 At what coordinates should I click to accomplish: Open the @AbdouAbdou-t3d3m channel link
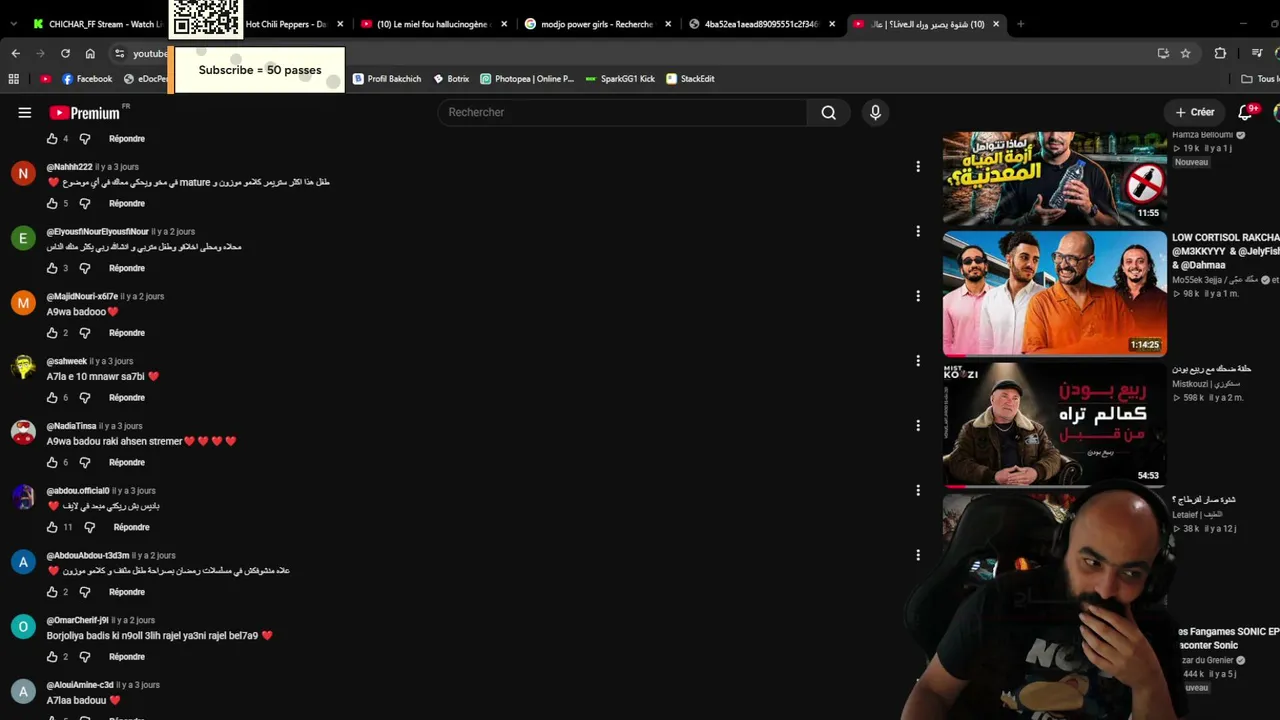pyautogui.click(x=88, y=556)
